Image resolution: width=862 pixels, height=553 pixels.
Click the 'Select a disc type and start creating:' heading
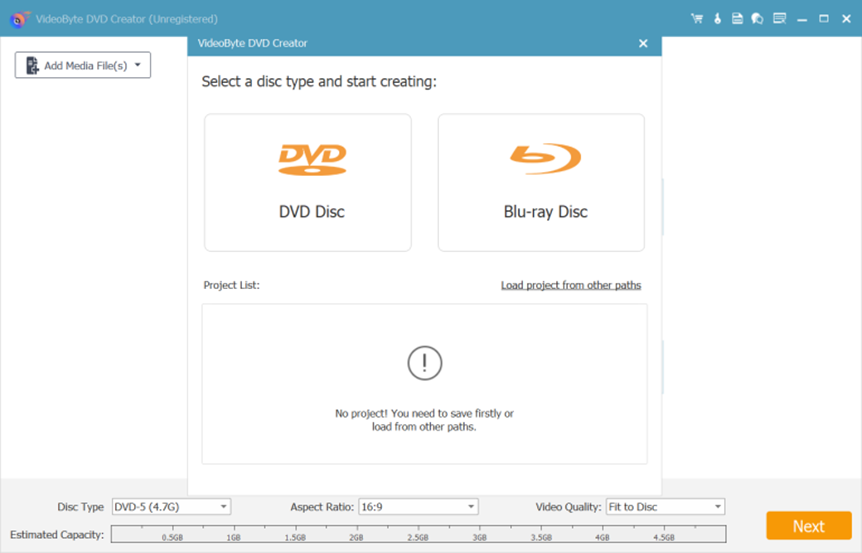(x=319, y=82)
